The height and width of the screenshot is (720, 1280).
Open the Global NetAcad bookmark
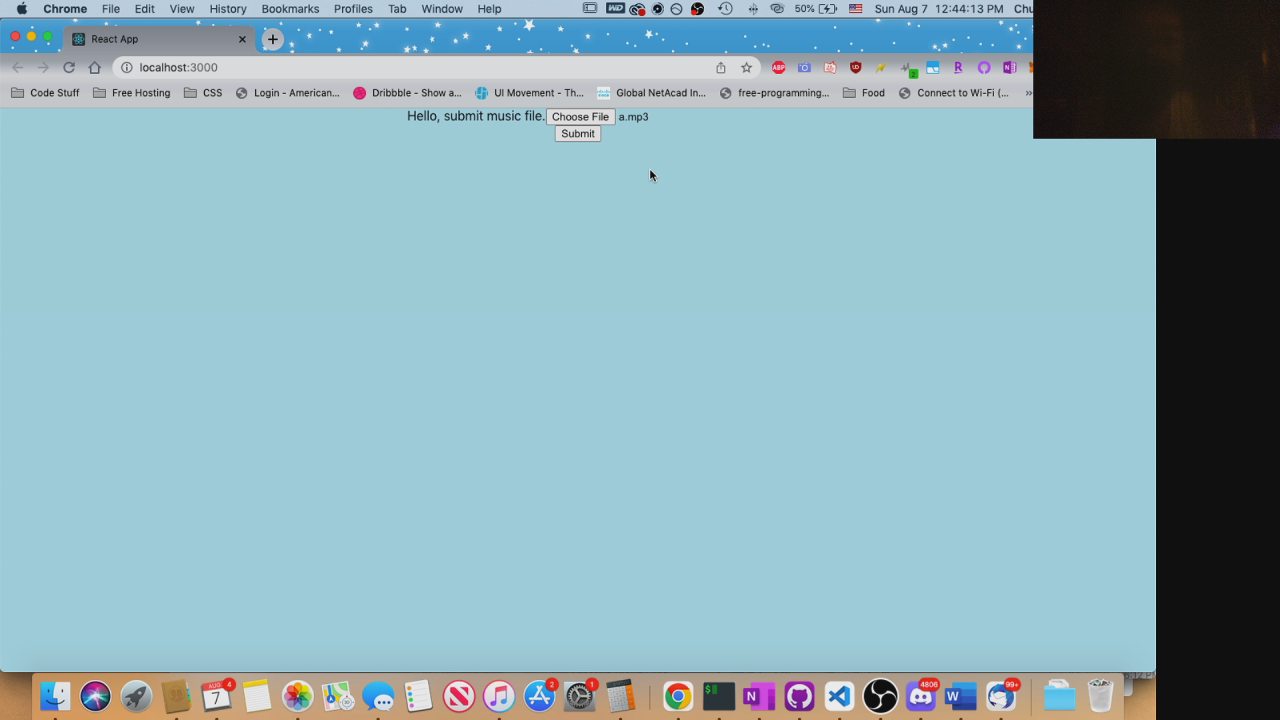[651, 93]
